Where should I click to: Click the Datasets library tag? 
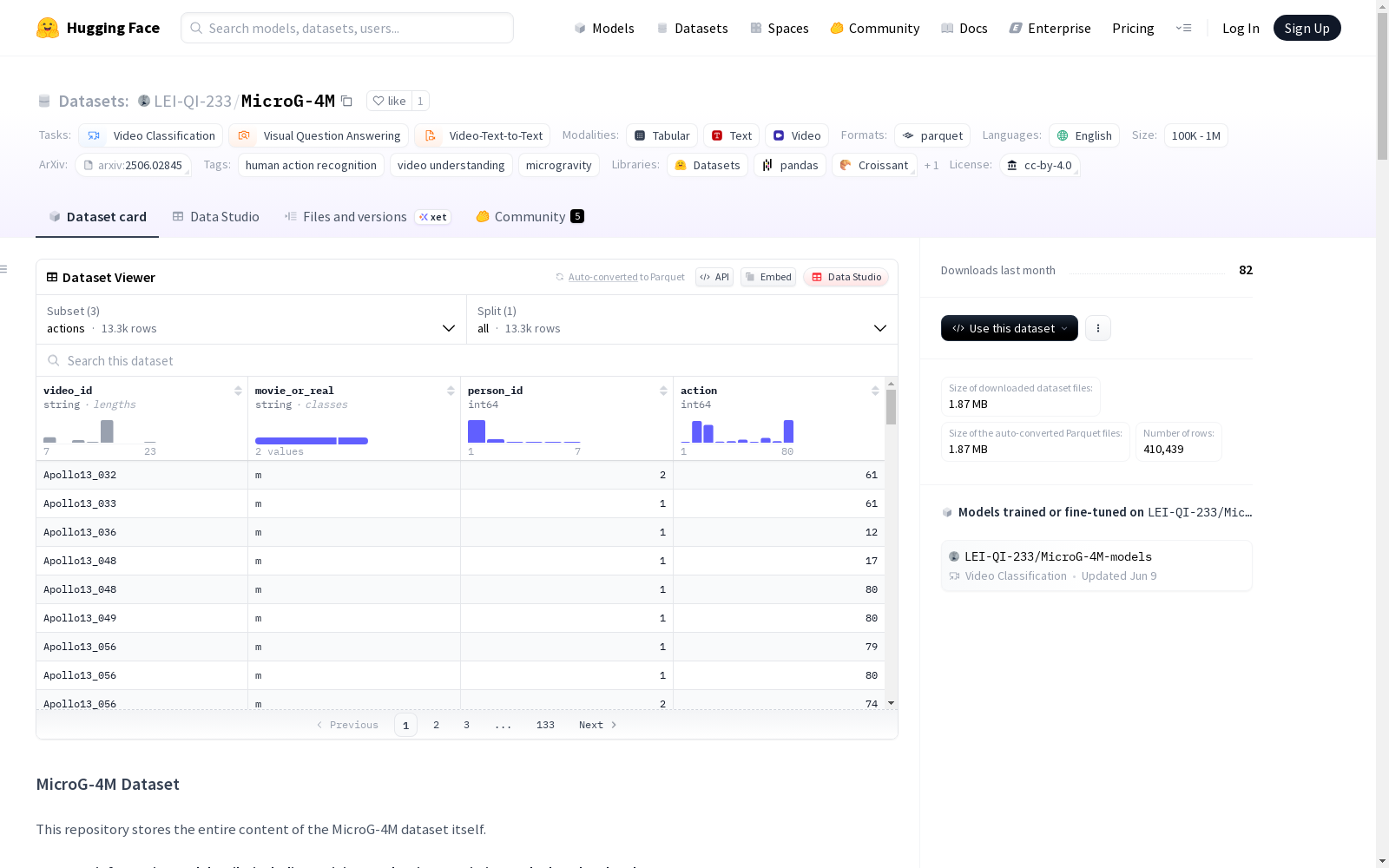708,165
